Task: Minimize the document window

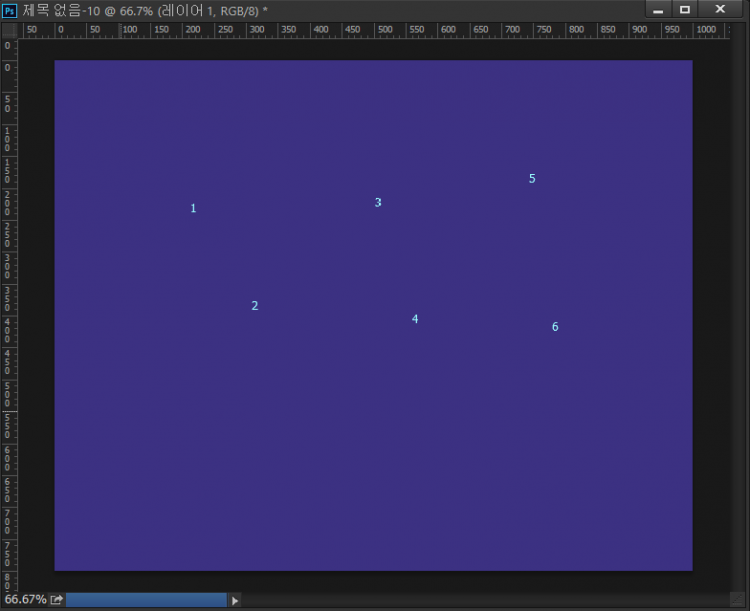Action: 658,10
